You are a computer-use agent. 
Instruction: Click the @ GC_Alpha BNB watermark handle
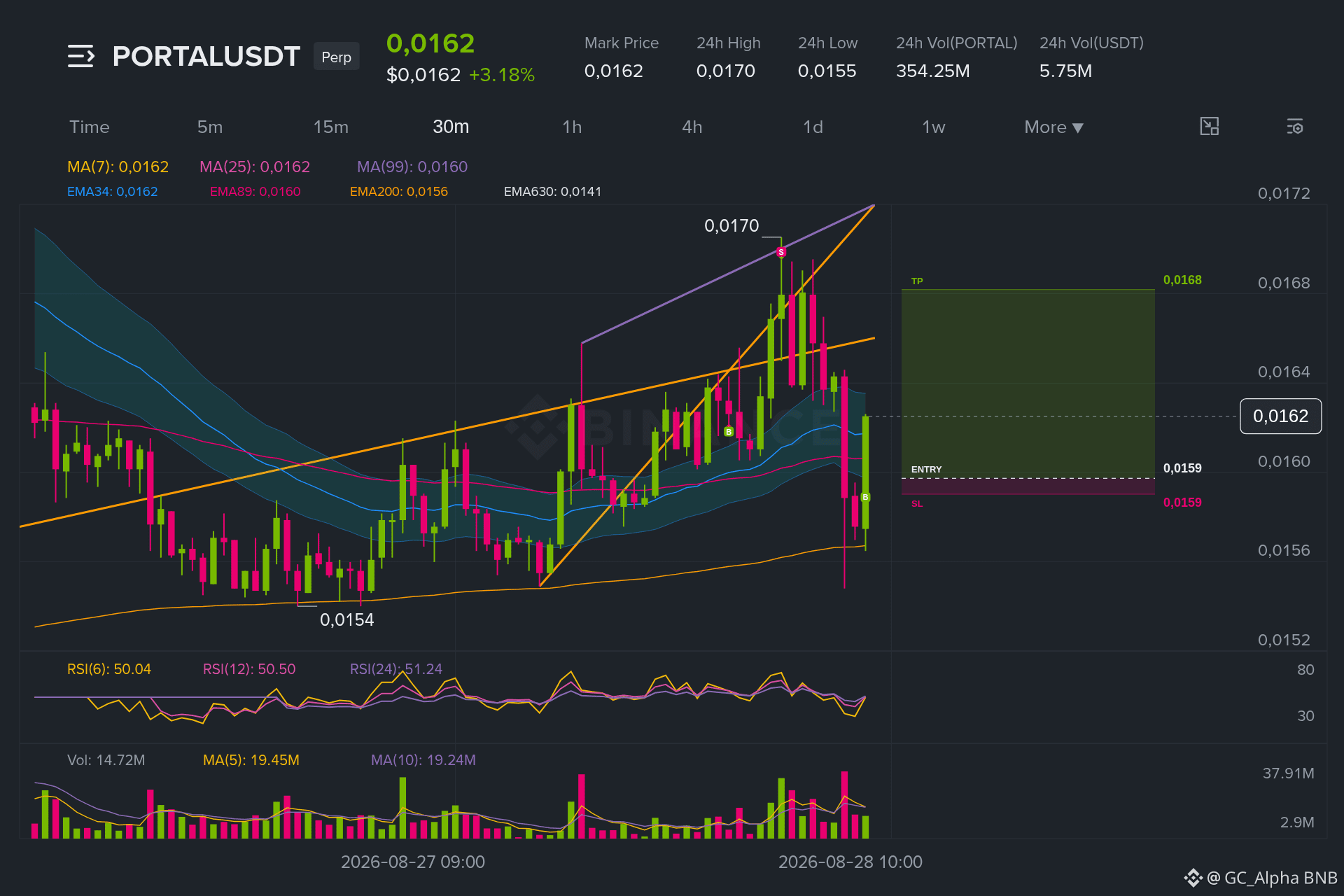pyautogui.click(x=1272, y=878)
